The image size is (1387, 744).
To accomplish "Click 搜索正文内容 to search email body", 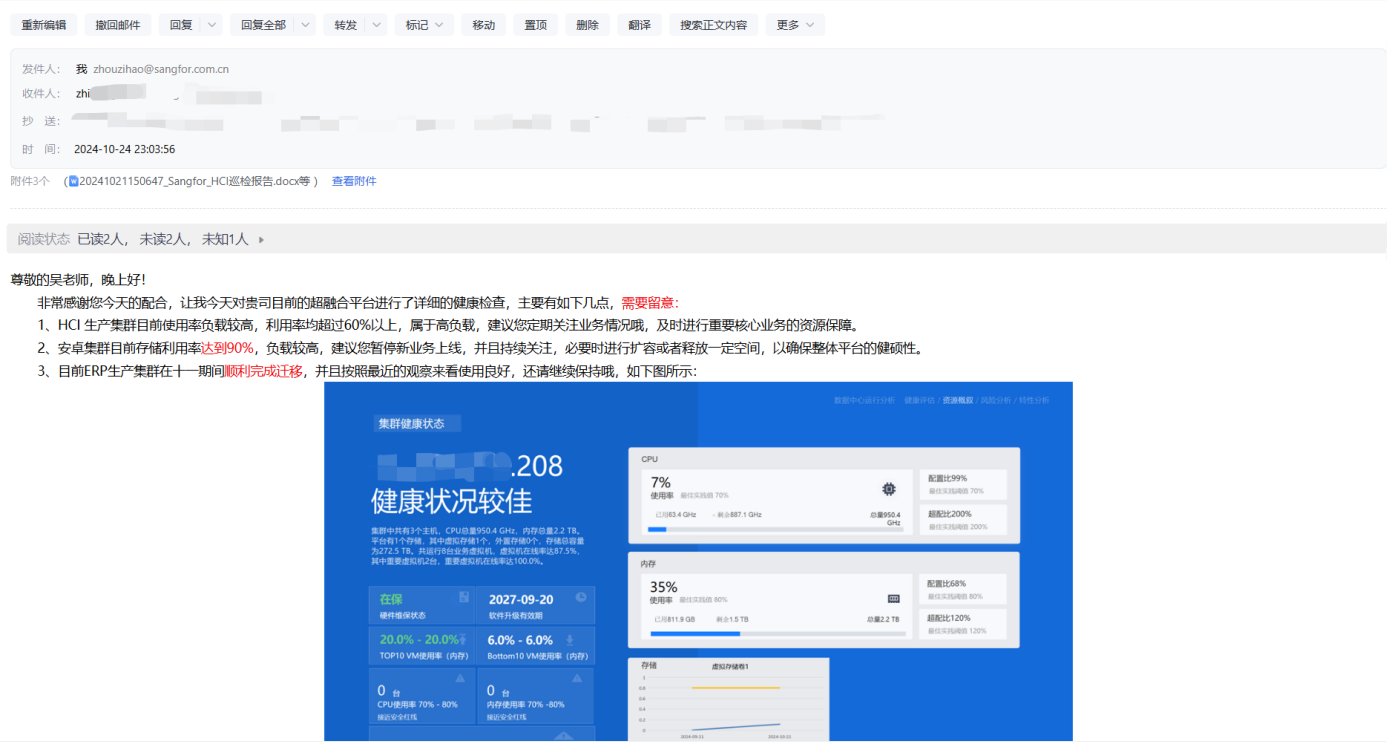I will click(x=713, y=23).
